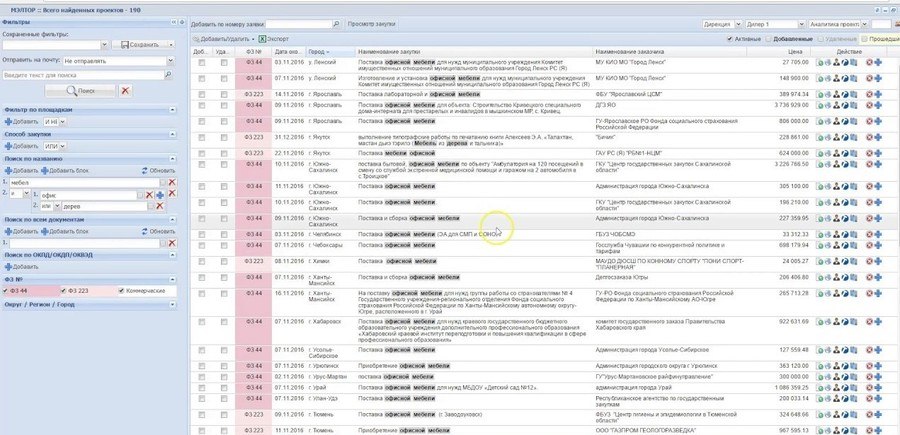Expand the 'Округ / Регион / Город' section

click(173, 305)
